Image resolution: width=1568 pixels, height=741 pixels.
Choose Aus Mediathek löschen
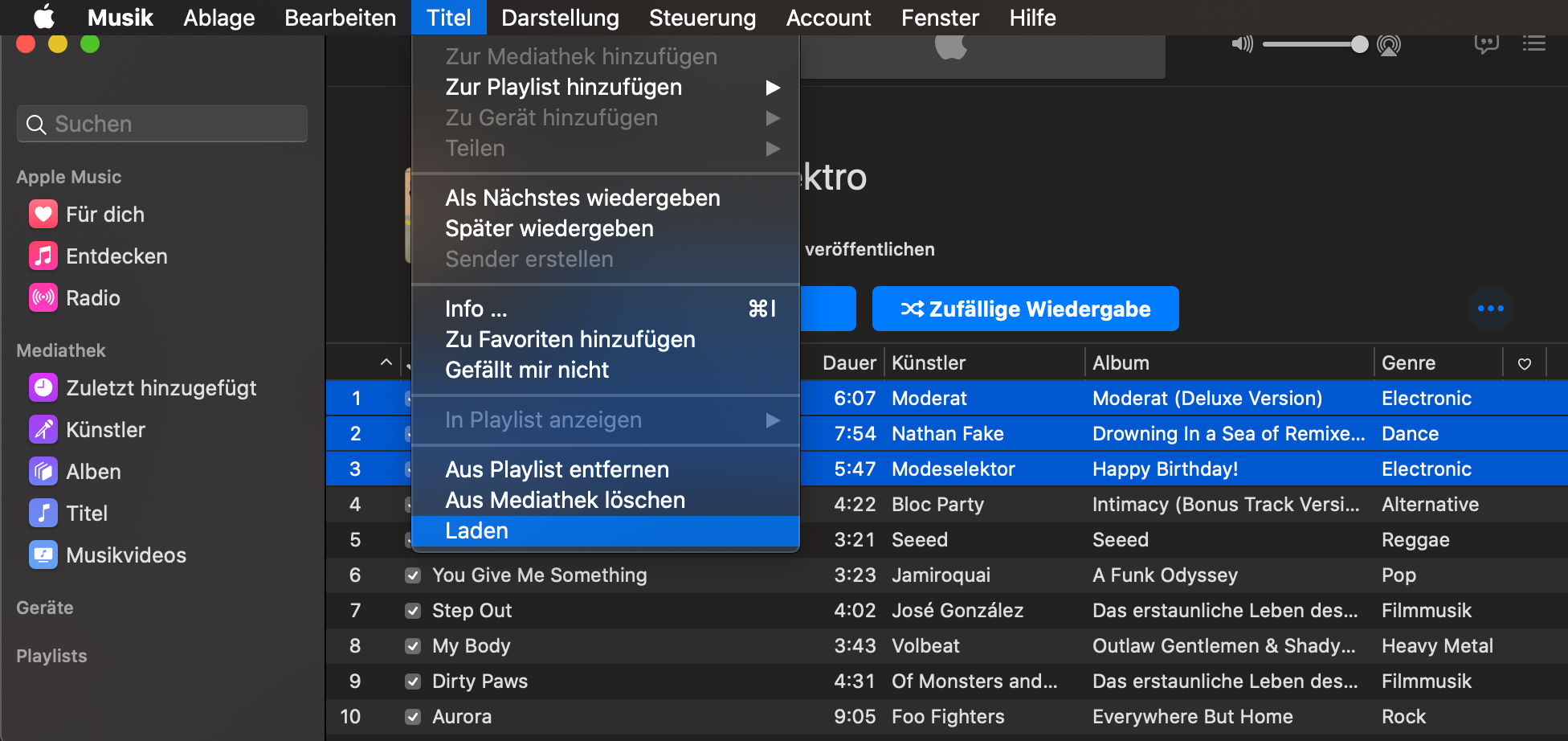606,500
